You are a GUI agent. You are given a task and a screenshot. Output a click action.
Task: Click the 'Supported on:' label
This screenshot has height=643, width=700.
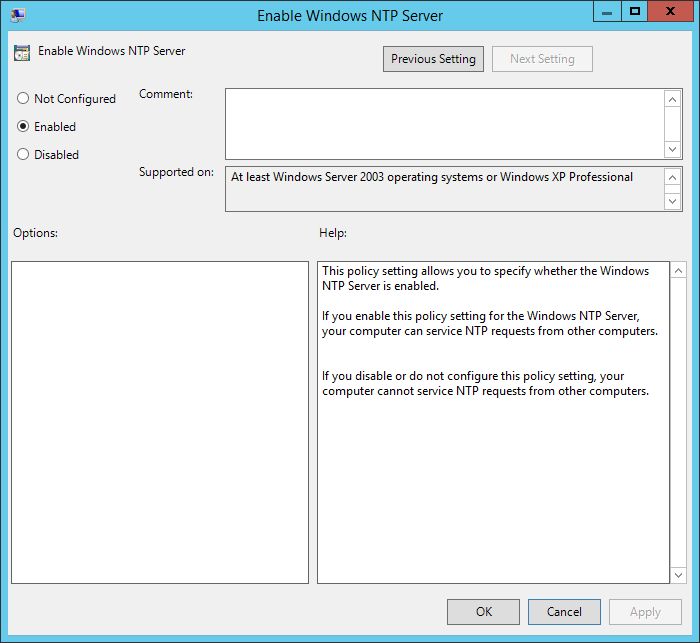coord(176,172)
